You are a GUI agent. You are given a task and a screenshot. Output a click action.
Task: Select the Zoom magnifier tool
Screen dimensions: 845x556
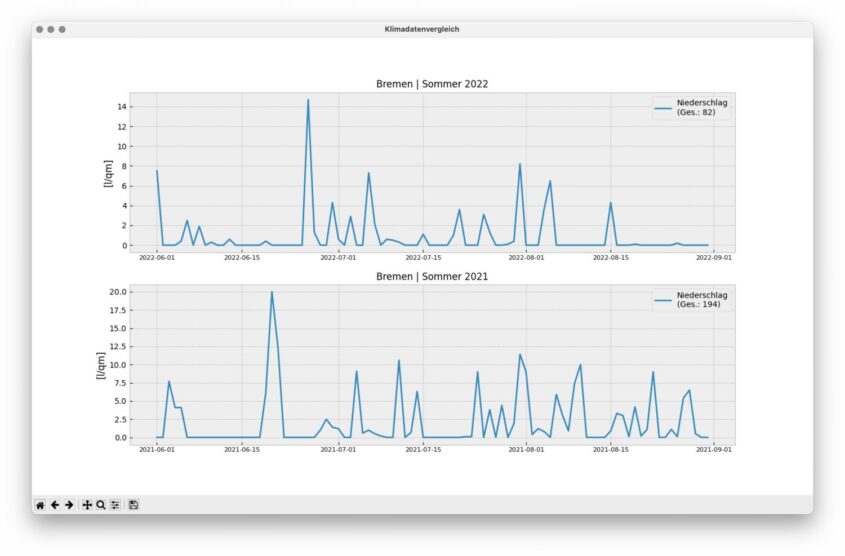(101, 505)
